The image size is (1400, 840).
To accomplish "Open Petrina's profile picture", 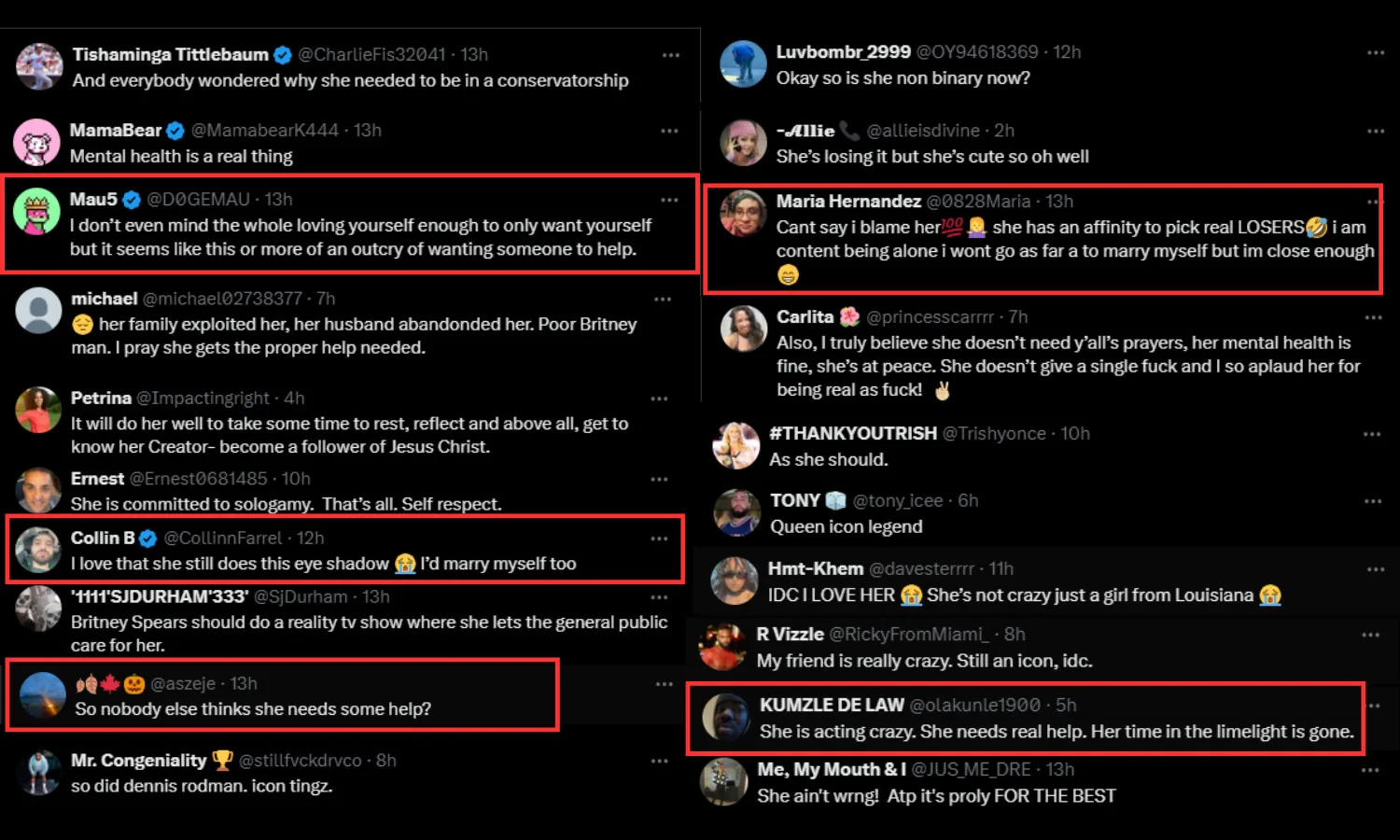I will click(x=39, y=411).
